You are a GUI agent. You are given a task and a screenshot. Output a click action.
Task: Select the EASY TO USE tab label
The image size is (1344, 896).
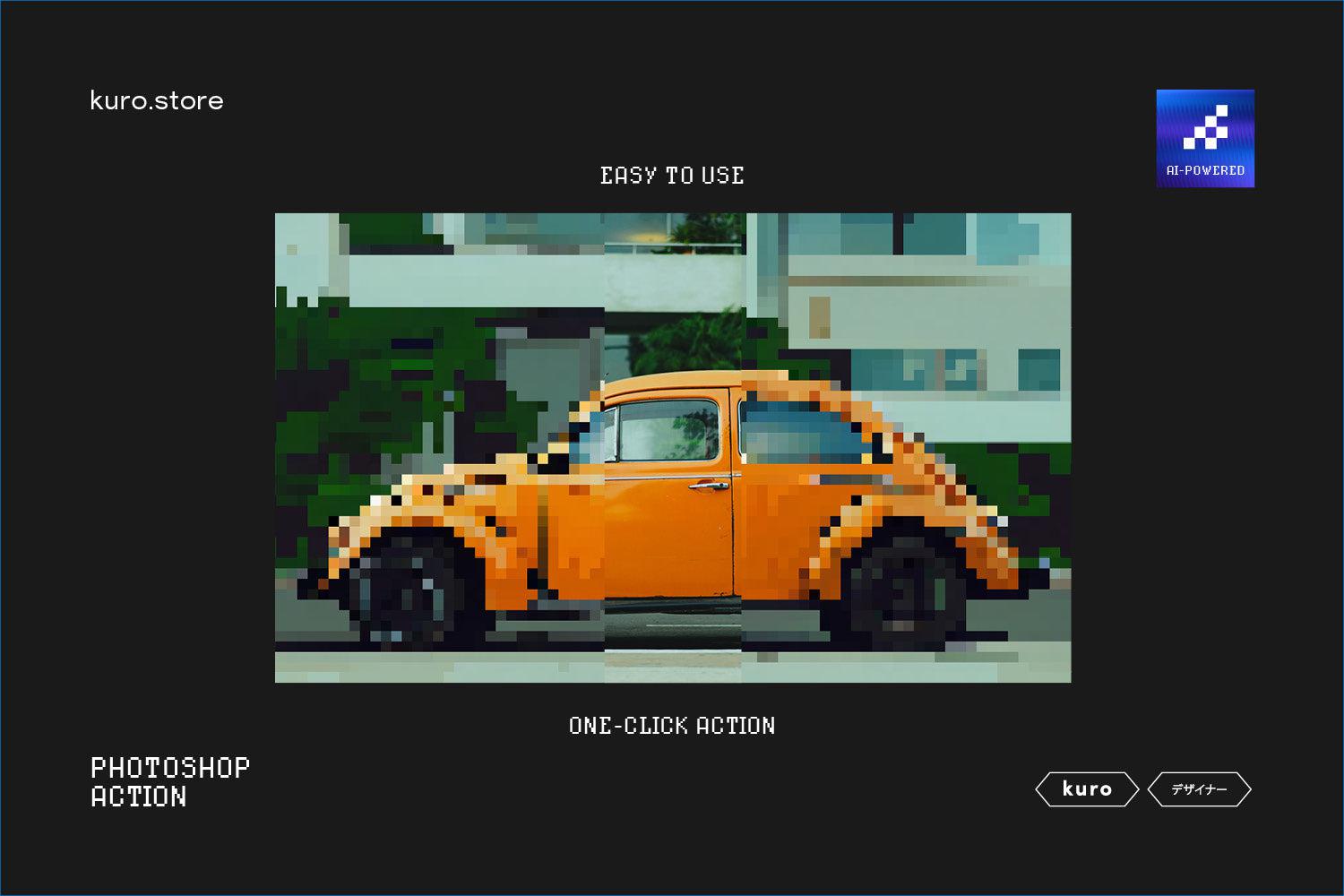pos(672,176)
